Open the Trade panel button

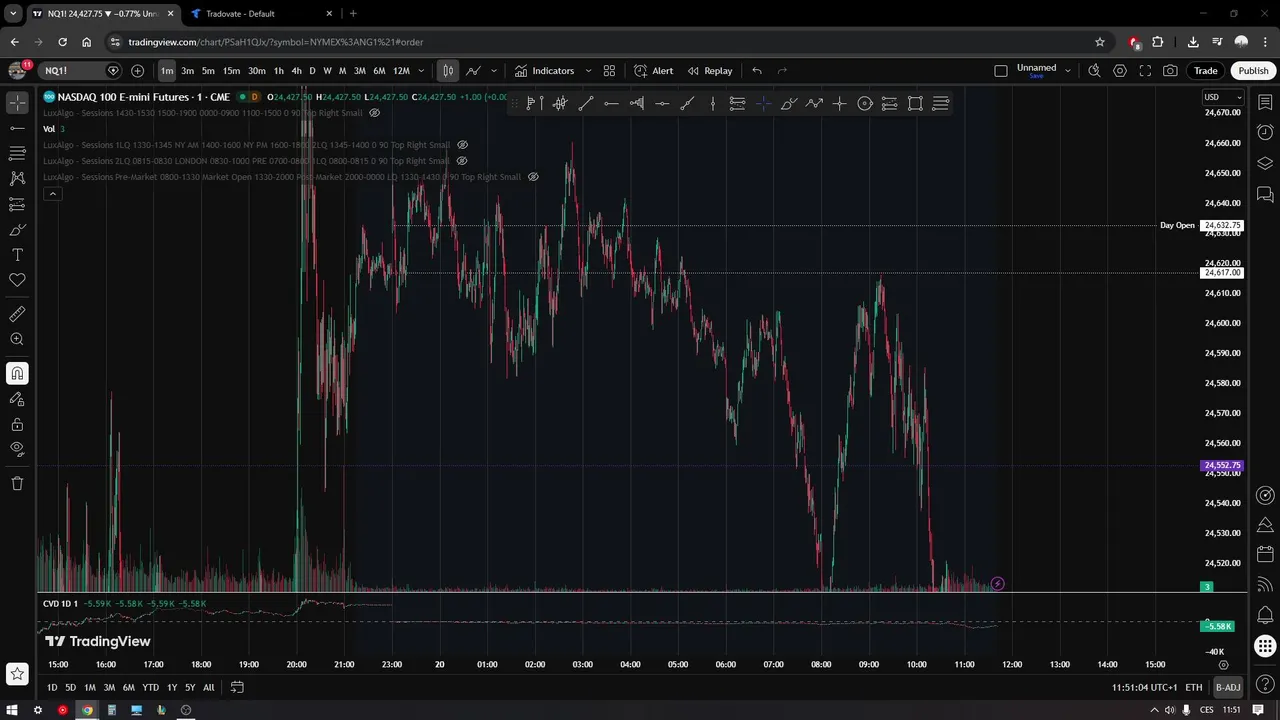pos(1206,71)
